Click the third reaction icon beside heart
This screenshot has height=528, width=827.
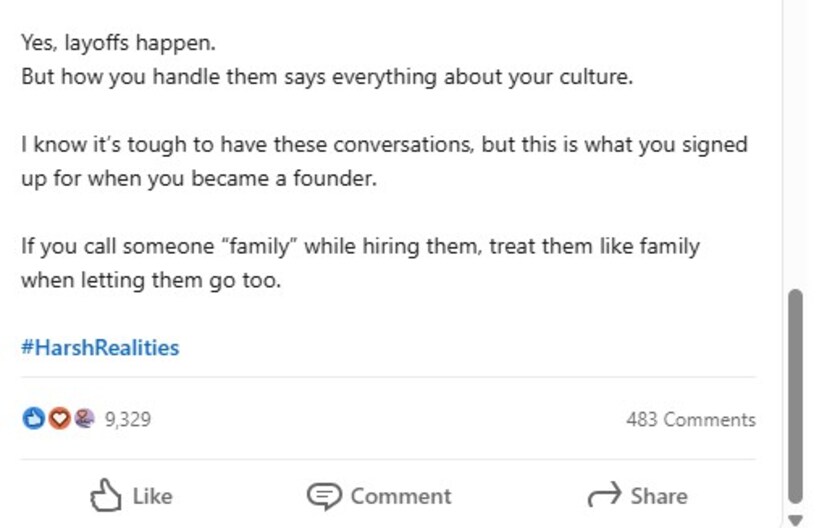85,419
